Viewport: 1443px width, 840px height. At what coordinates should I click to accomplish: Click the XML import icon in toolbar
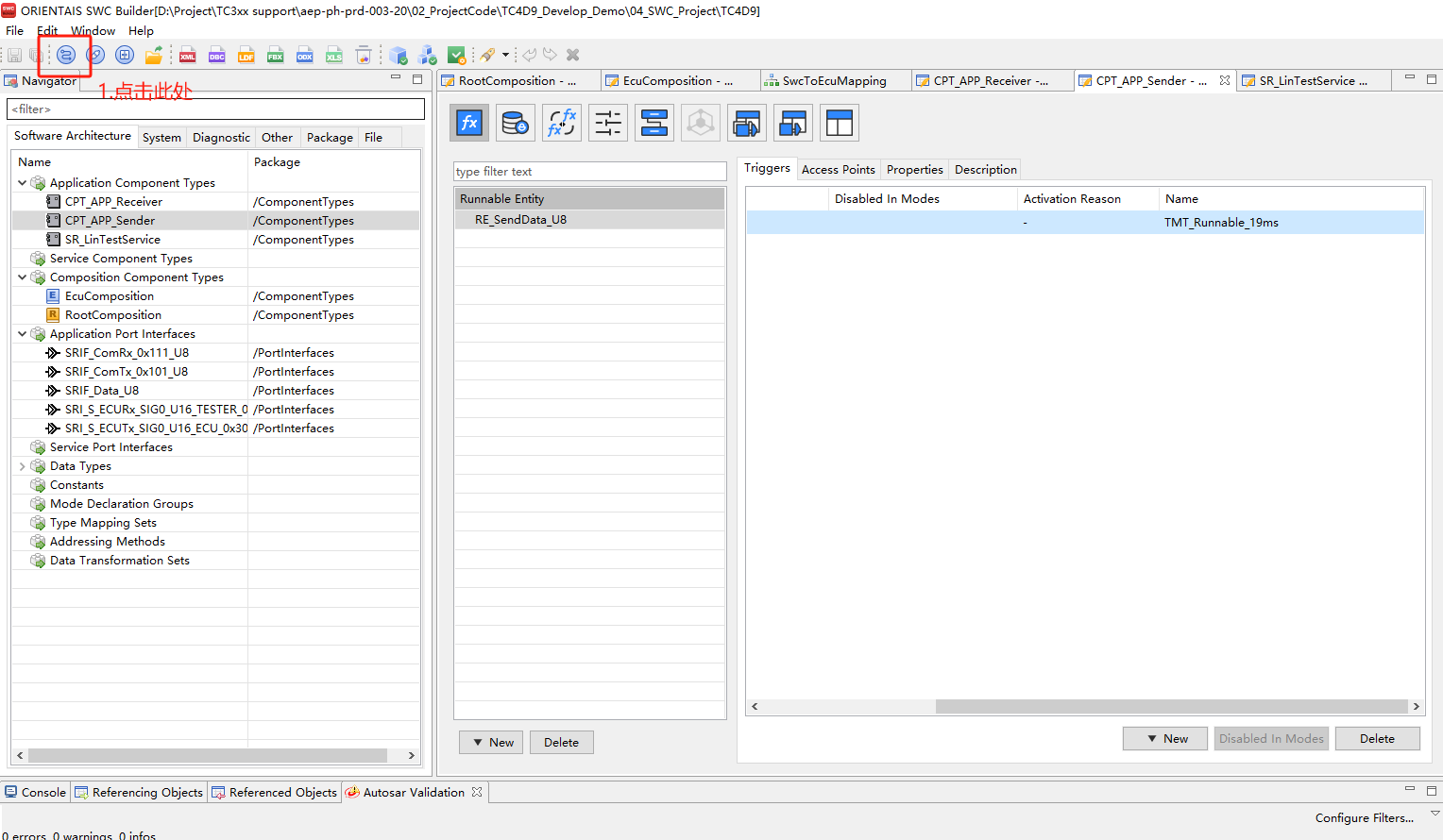pyautogui.click(x=188, y=56)
